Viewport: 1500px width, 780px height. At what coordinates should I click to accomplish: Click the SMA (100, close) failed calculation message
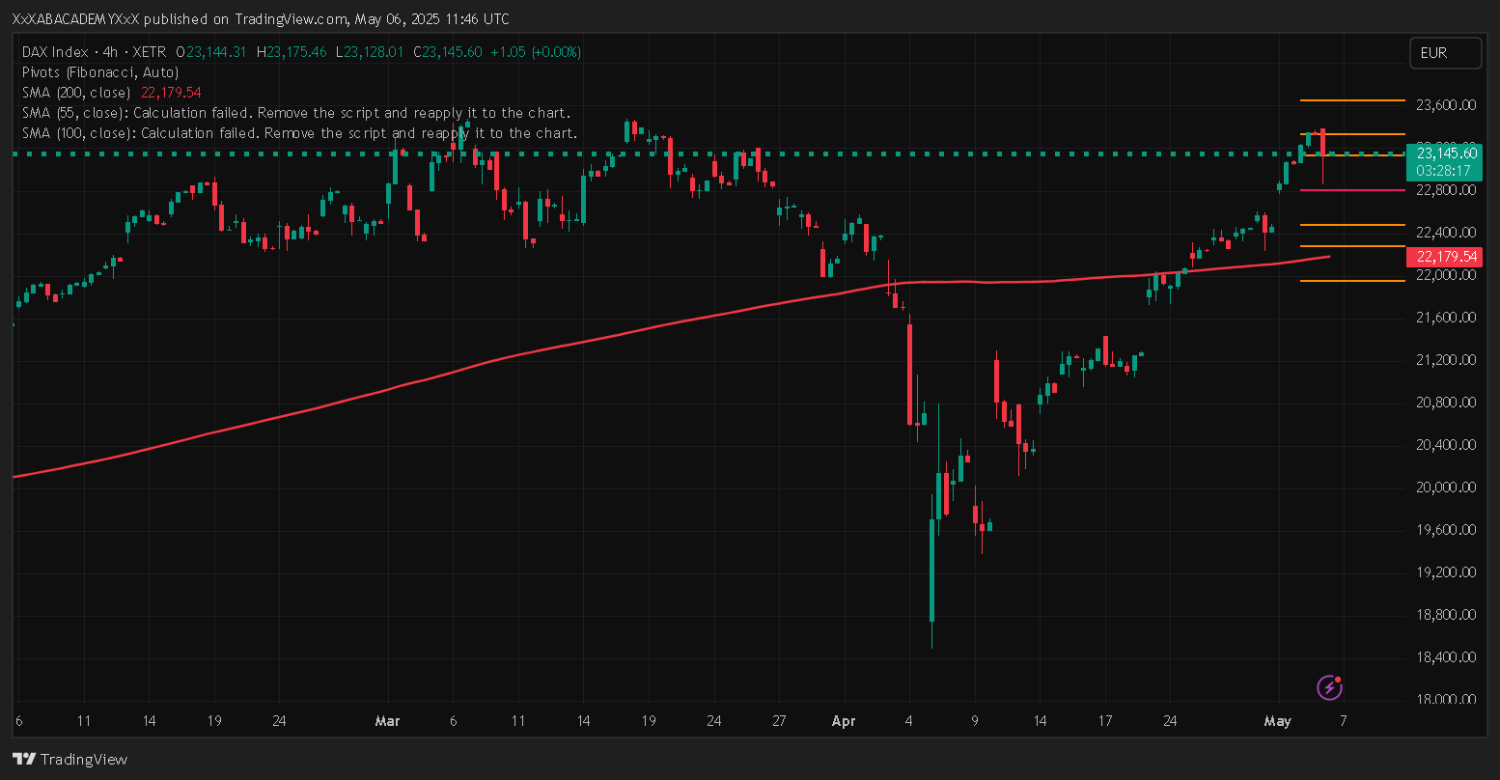click(299, 132)
